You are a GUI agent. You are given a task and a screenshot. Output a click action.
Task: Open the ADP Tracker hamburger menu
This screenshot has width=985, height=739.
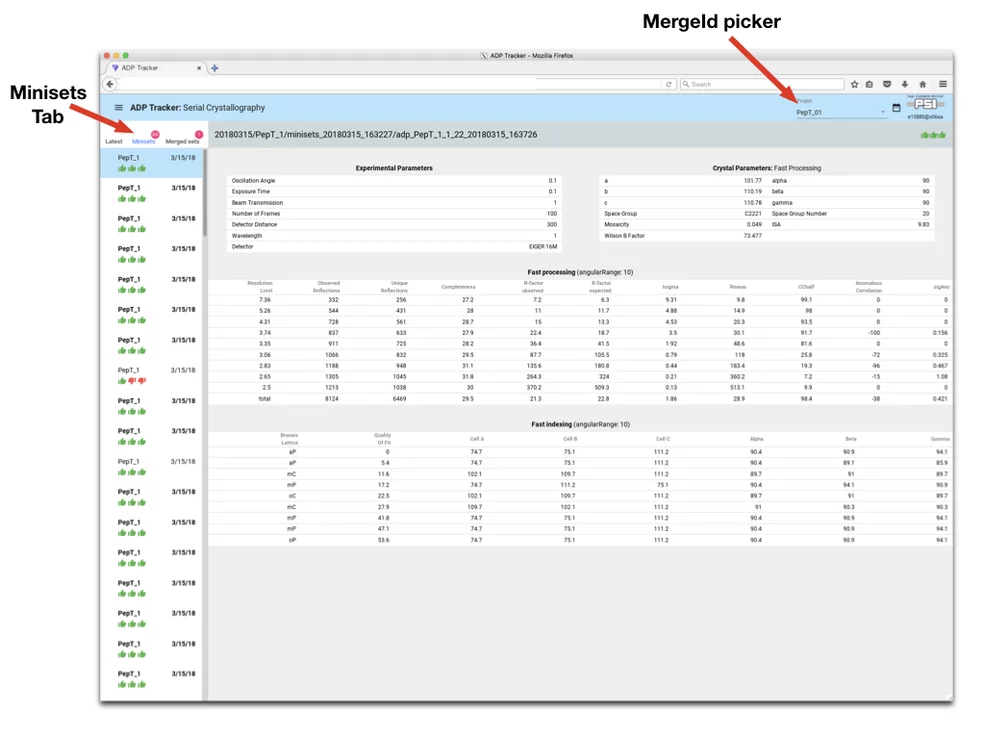119,107
